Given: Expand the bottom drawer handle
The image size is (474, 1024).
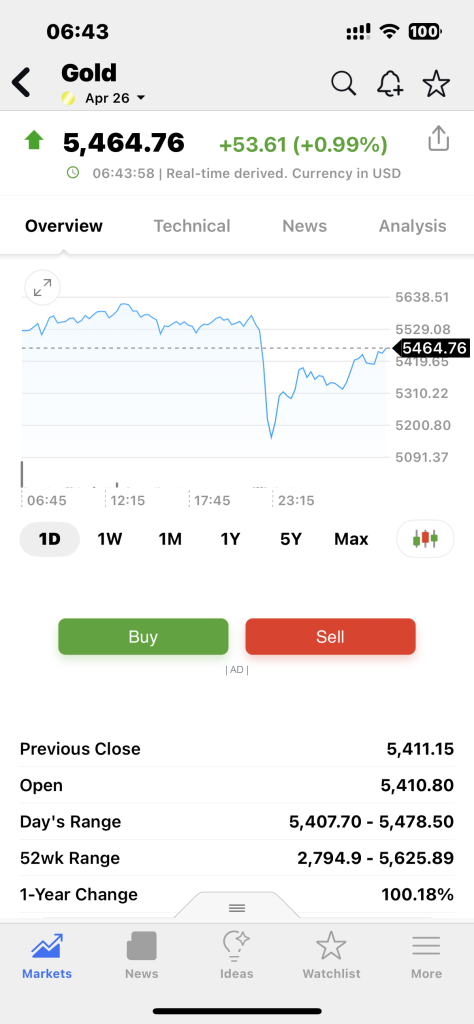Looking at the screenshot, I should [x=236, y=908].
